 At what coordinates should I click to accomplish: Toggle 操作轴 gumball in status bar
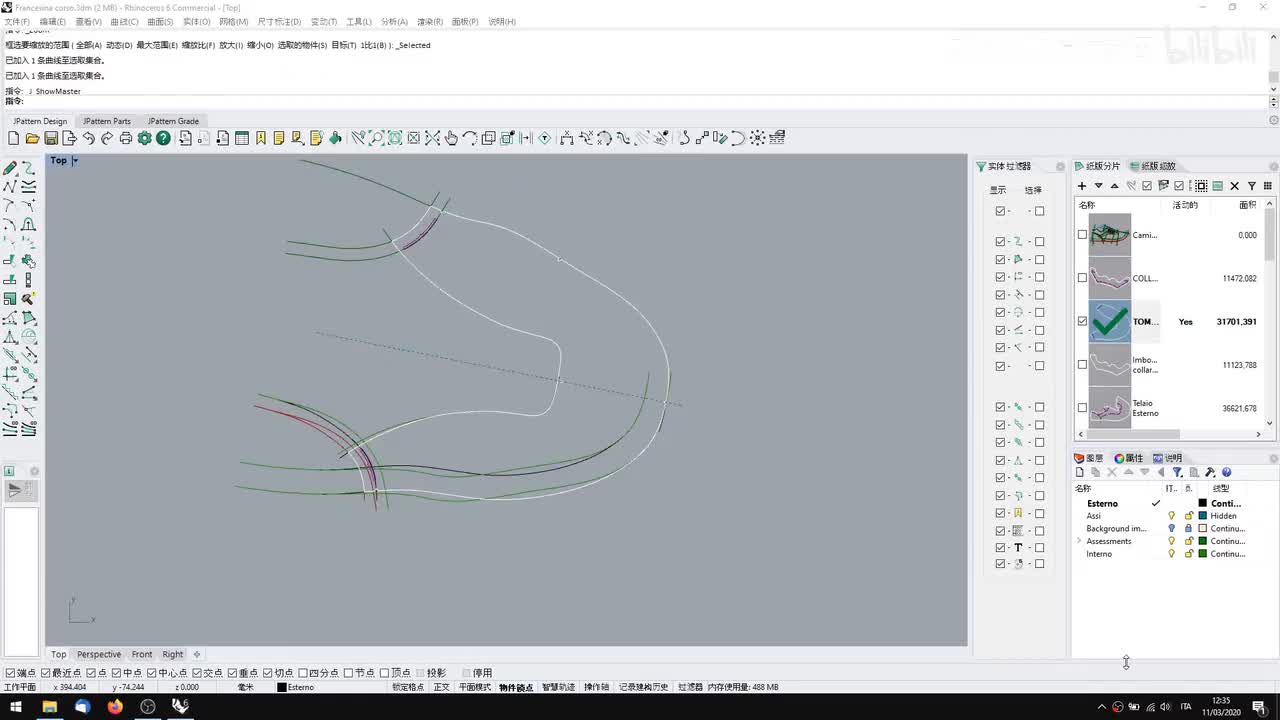[596, 687]
